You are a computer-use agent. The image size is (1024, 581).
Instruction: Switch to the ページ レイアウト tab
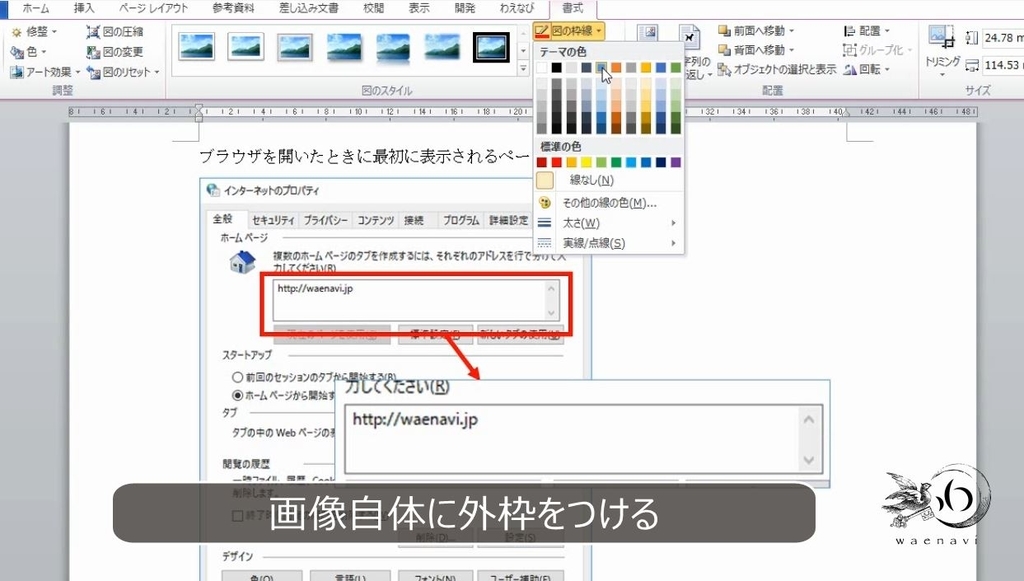click(153, 8)
